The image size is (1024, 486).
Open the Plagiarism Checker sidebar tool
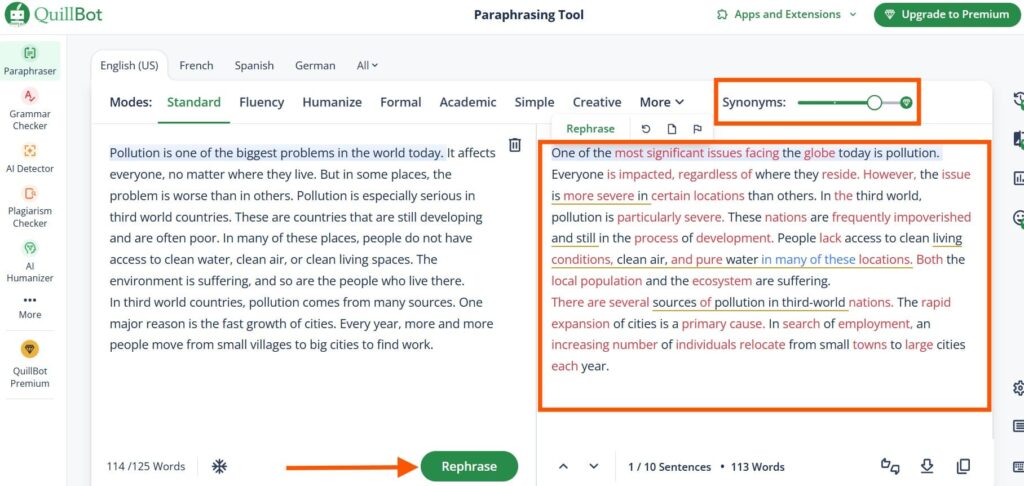pos(30,206)
